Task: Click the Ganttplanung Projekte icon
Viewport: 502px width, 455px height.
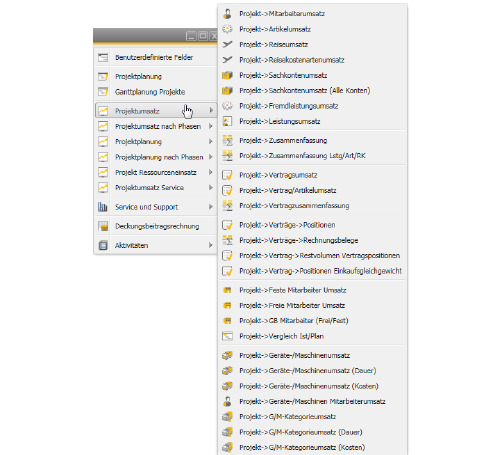Action: (103, 92)
